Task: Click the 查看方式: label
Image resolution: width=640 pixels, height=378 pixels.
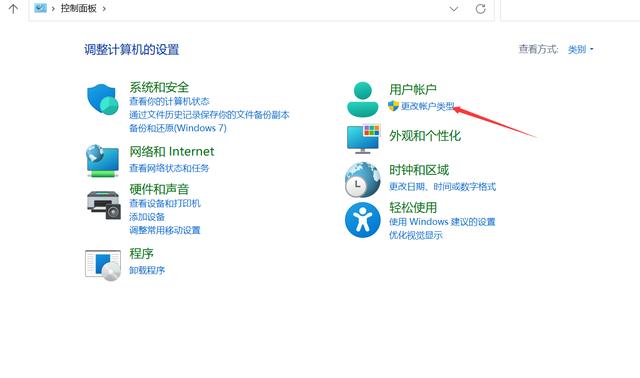Action: [x=538, y=49]
